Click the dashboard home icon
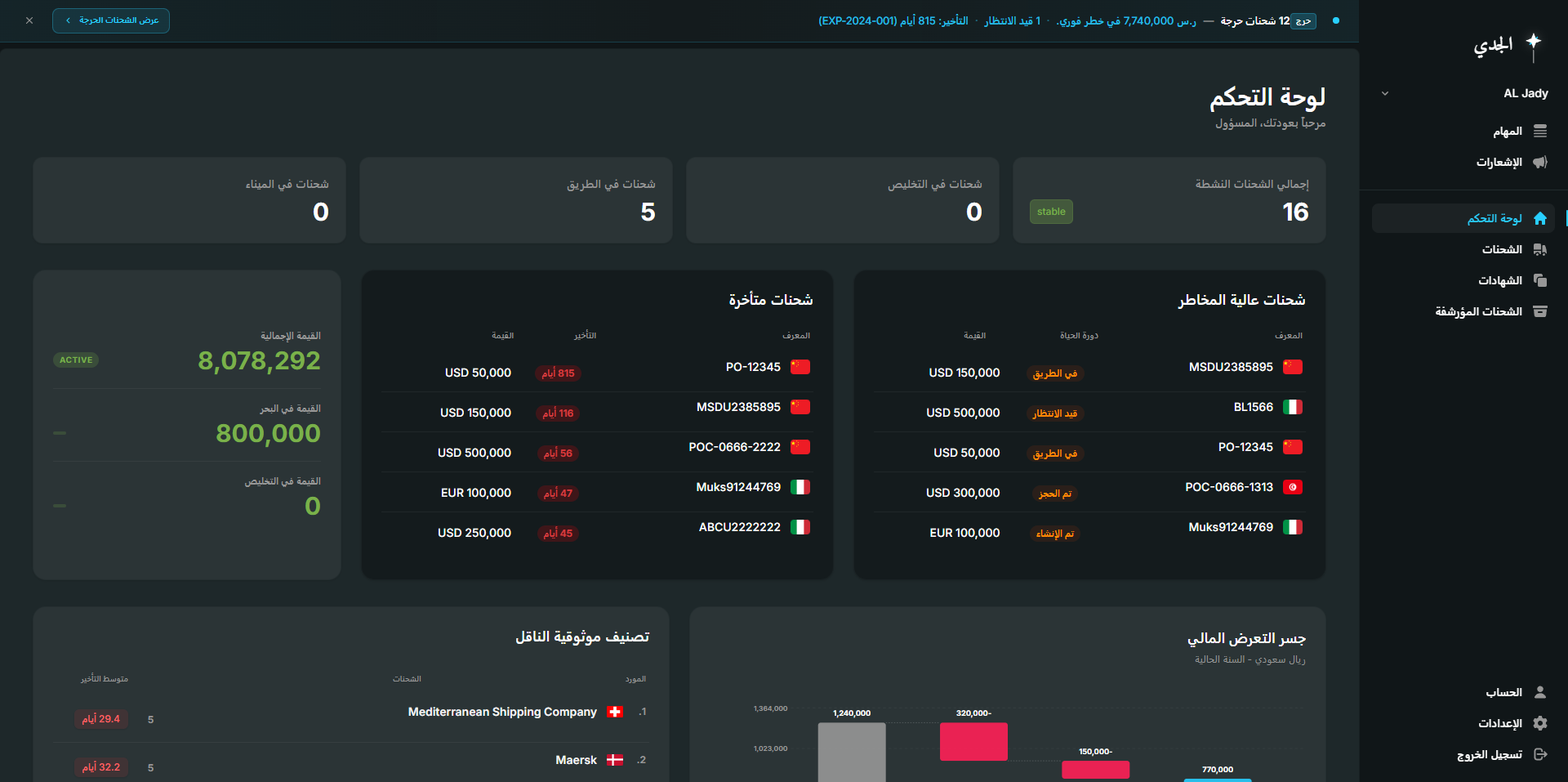This screenshot has height=782, width=1568. (x=1540, y=218)
